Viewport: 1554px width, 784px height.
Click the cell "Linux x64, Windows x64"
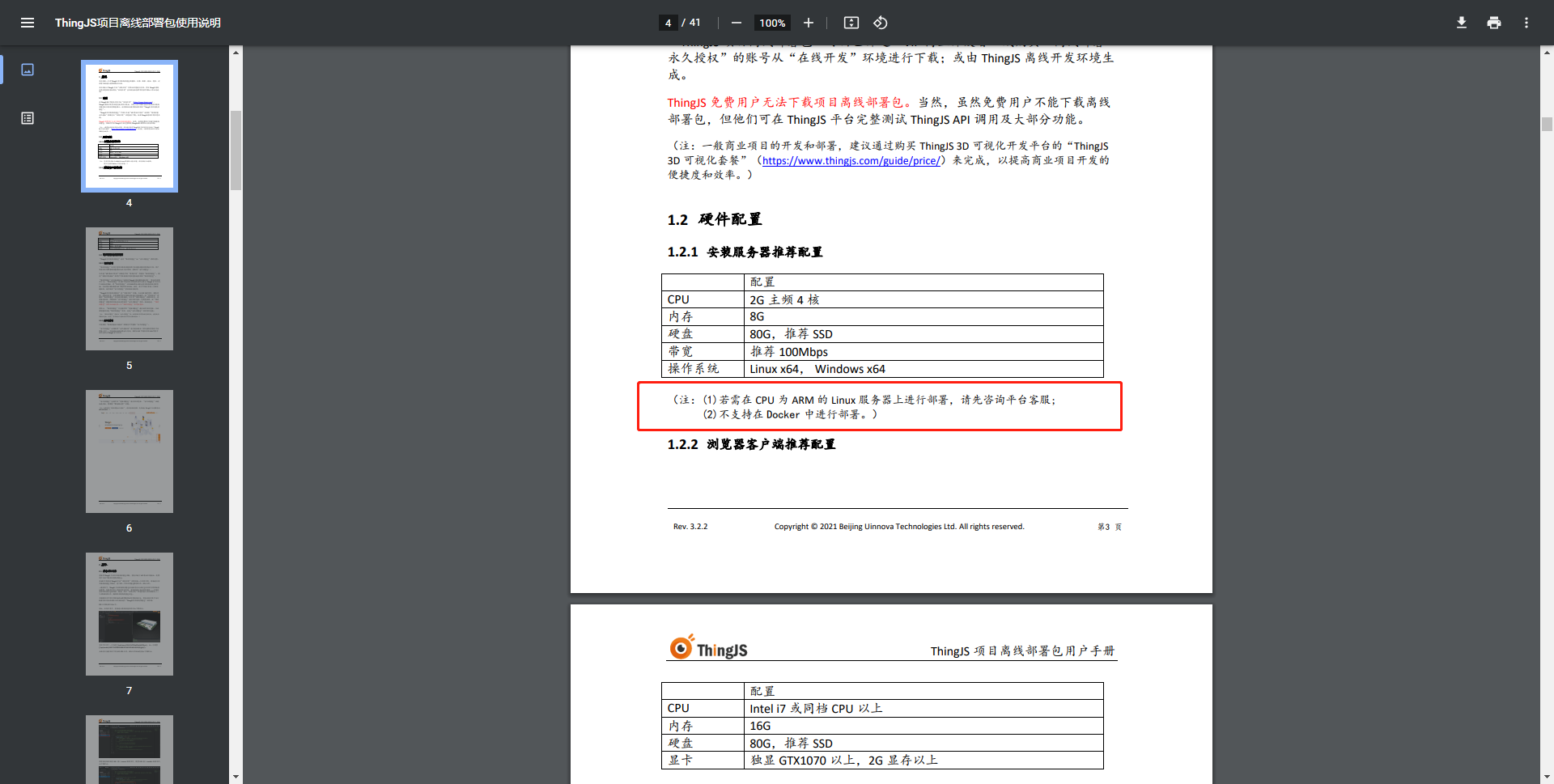(923, 369)
